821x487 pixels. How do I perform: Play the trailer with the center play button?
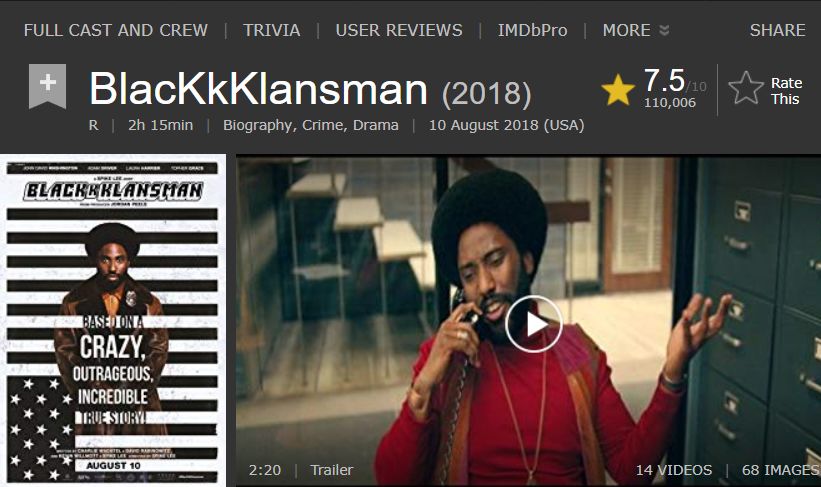(x=534, y=324)
